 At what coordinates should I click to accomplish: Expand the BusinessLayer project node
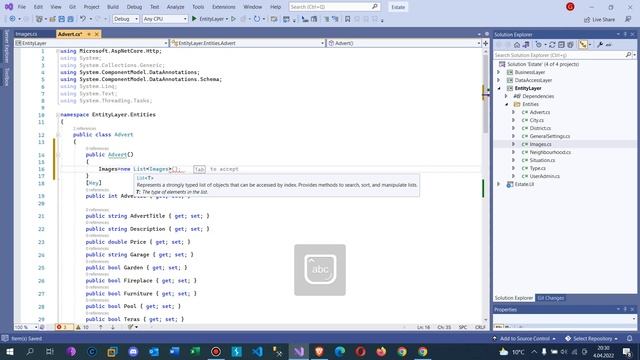(x=498, y=72)
